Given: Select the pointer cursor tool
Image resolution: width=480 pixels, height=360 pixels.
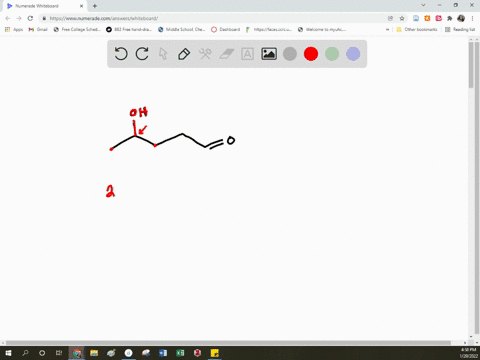Looking at the screenshot, I should 163,54.
